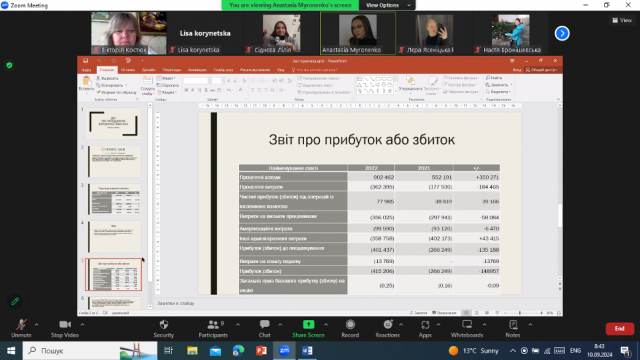Show next participants with blue arrow
Screen dimensions: 640x360
click(x=562, y=33)
